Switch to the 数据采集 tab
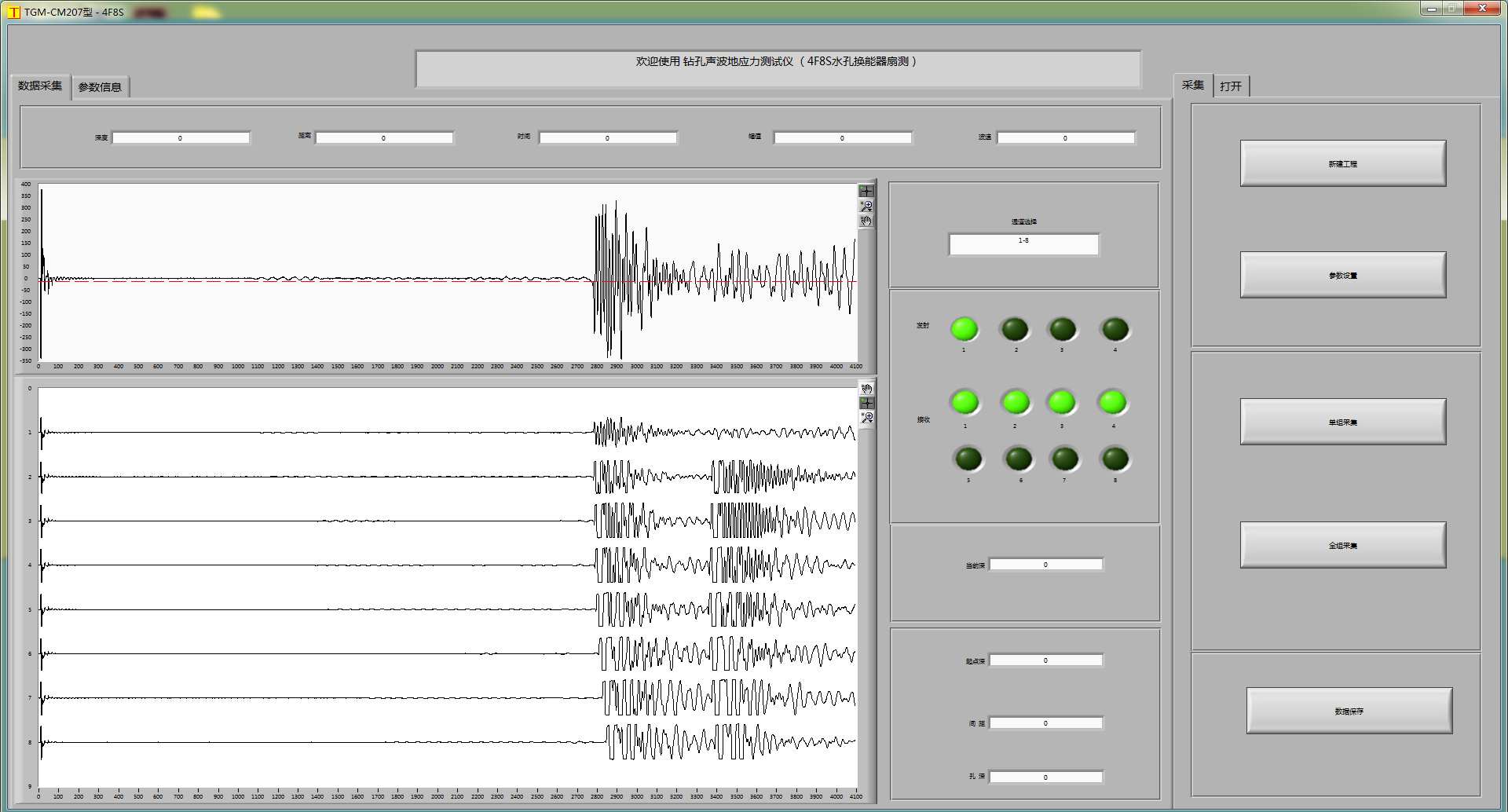This screenshot has width=1508, height=812. tap(40, 86)
